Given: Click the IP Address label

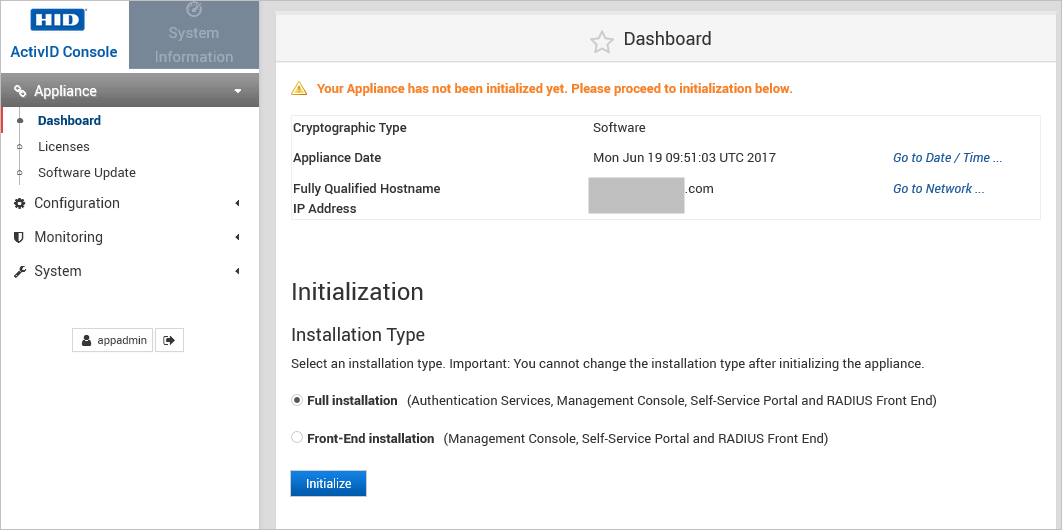Looking at the screenshot, I should (x=324, y=208).
